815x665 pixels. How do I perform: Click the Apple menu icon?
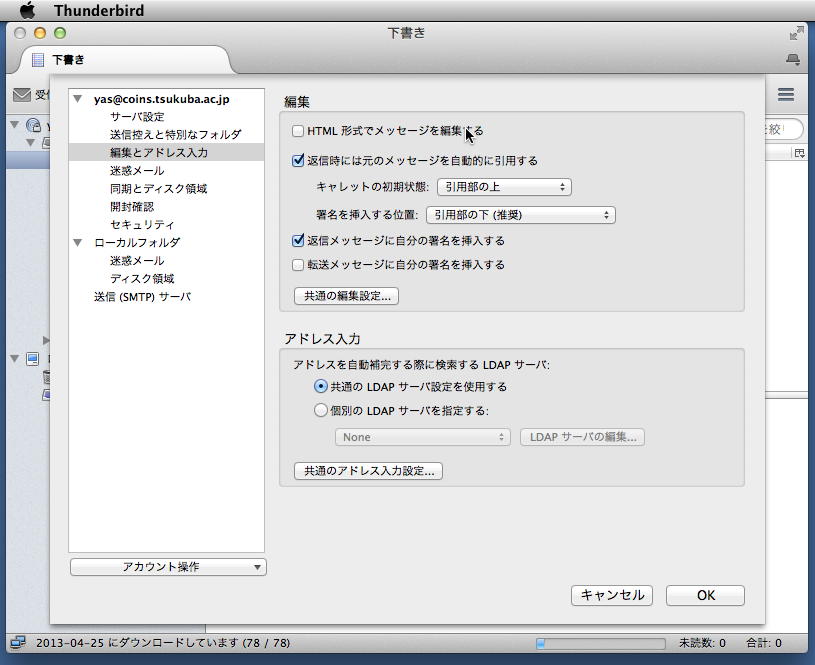(28, 10)
